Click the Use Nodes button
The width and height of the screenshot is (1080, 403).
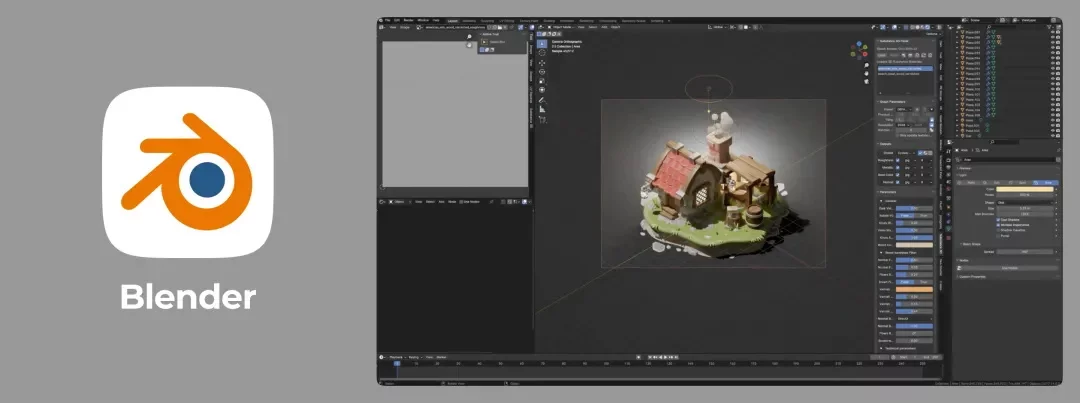tap(1006, 268)
